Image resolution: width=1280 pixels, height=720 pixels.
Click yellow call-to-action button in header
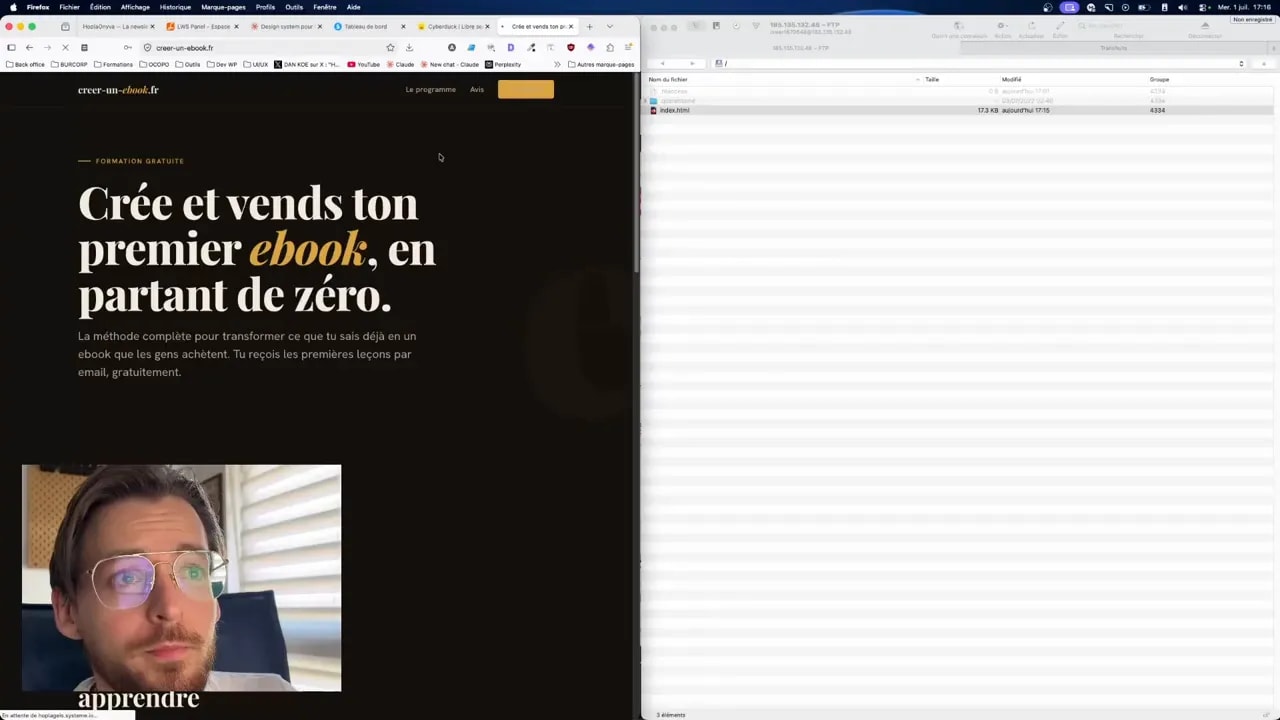[526, 89]
